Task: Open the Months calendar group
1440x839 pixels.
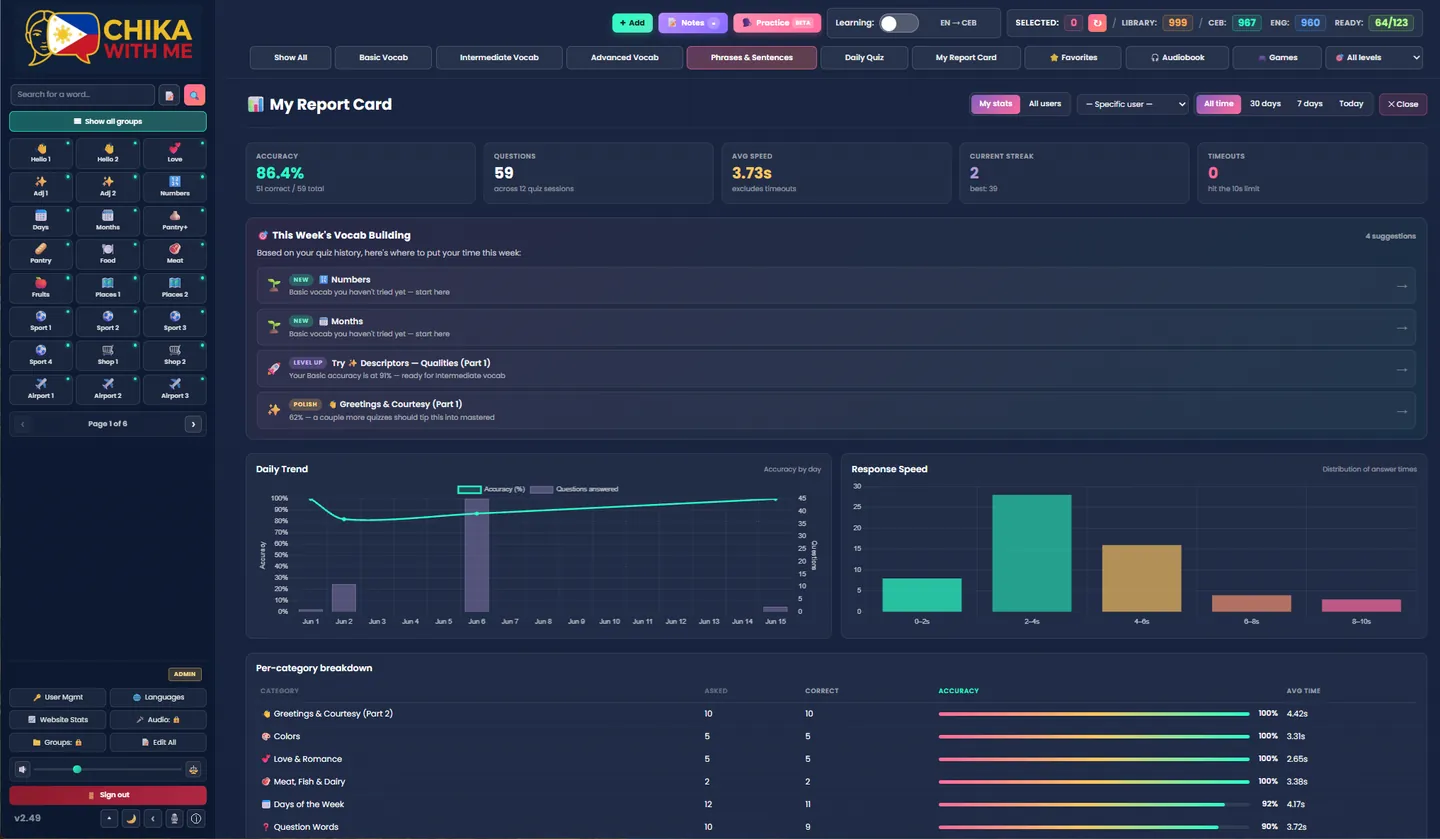Action: coord(108,221)
